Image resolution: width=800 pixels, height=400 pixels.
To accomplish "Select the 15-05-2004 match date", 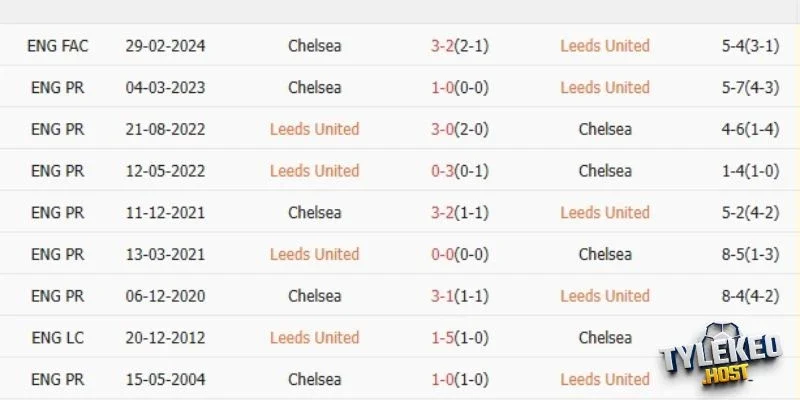I will click(x=166, y=380).
